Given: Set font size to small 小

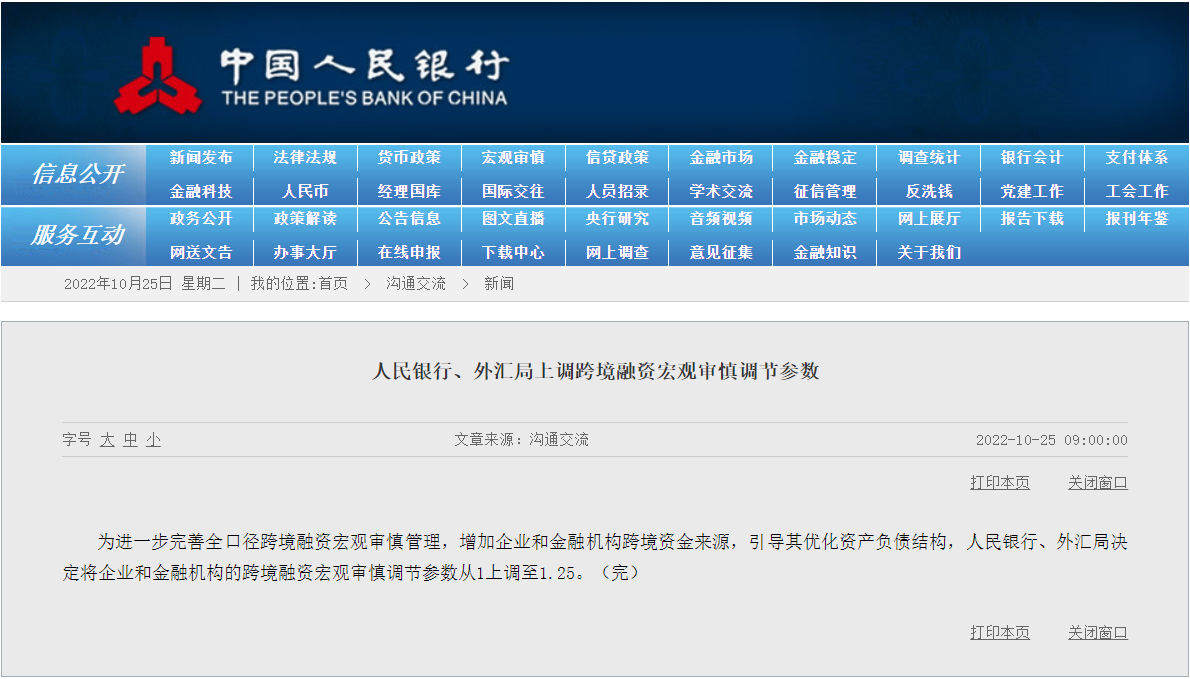Looking at the screenshot, I should (x=153, y=440).
